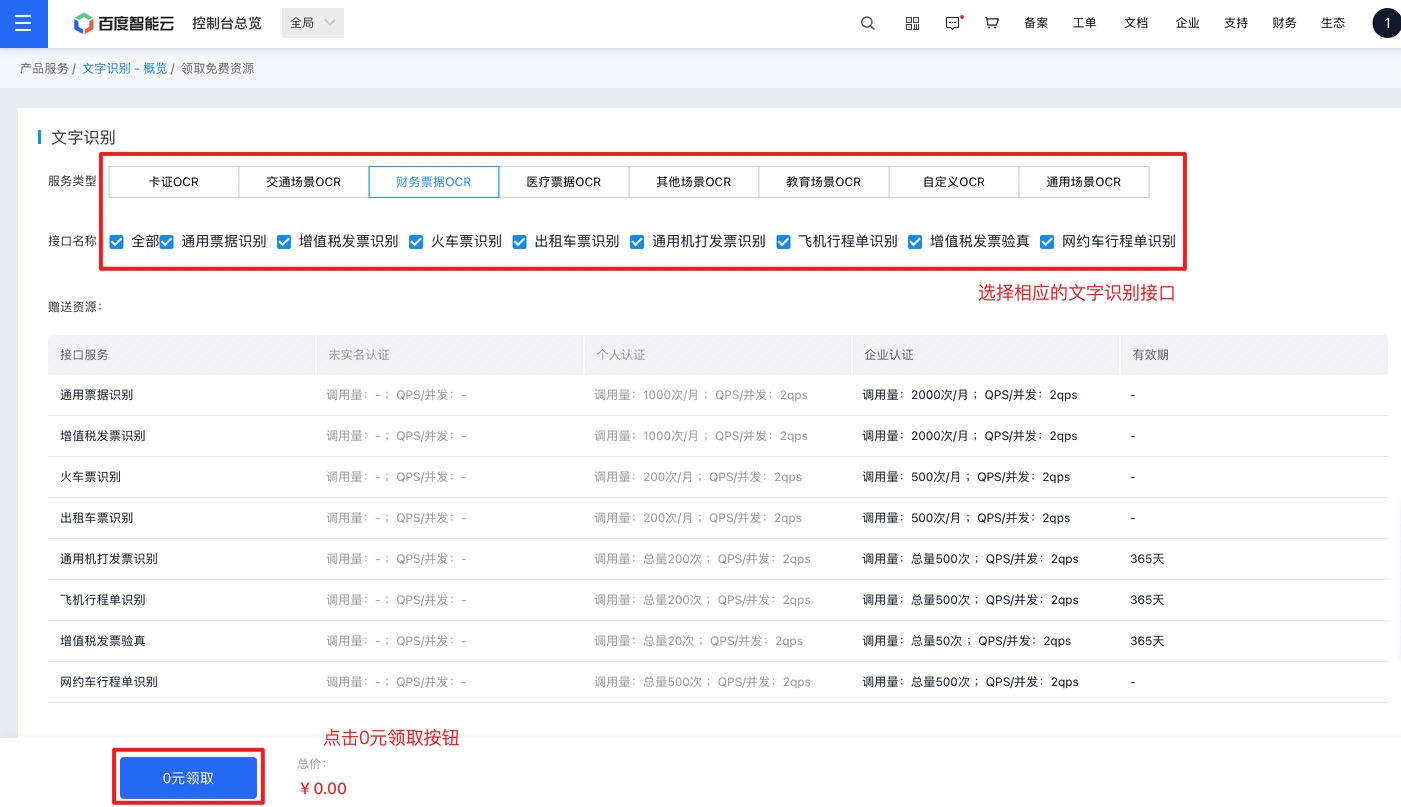Toggle the 火车票识别 checkbox
This screenshot has width=1401, height=807.
(x=416, y=242)
